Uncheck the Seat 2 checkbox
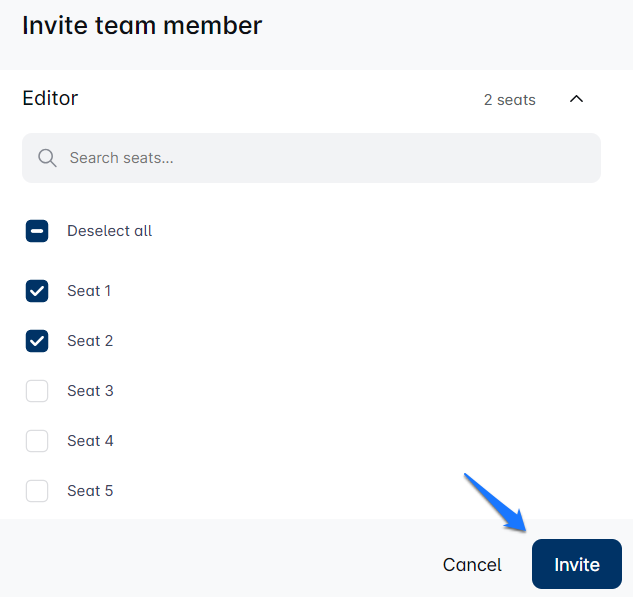The image size is (633, 597). pos(37,341)
